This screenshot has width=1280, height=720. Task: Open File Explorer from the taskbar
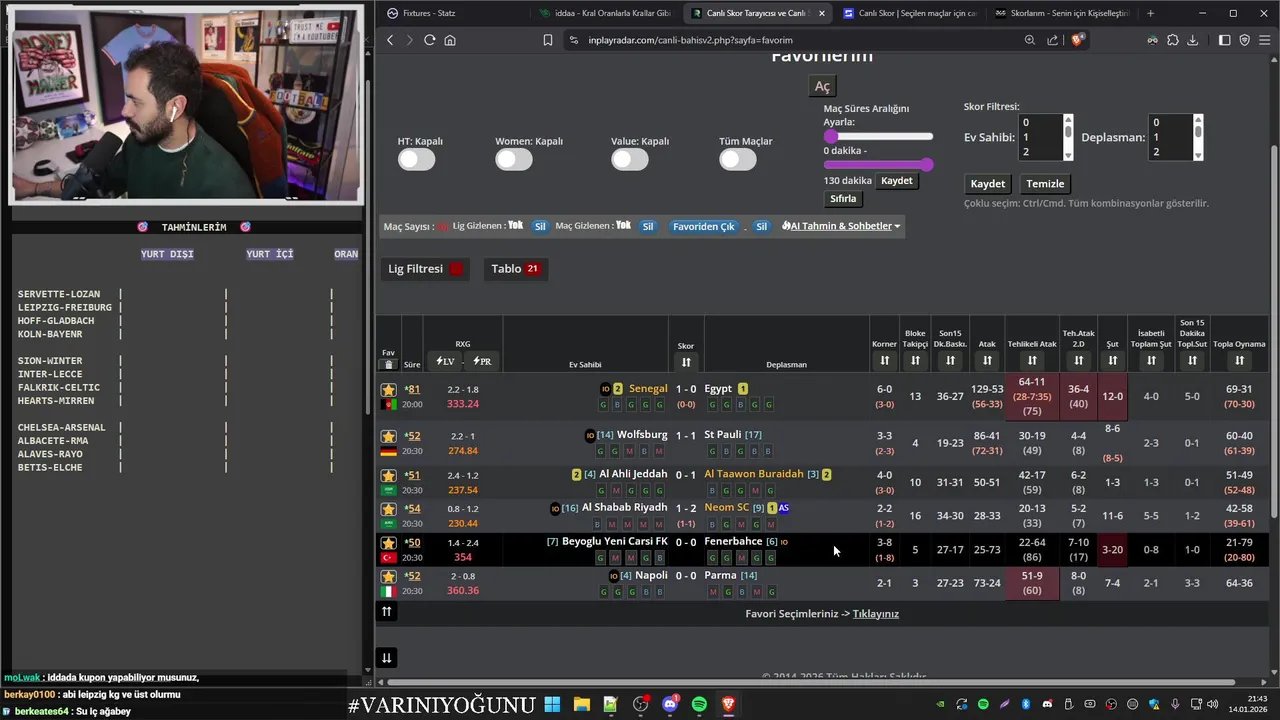582,704
